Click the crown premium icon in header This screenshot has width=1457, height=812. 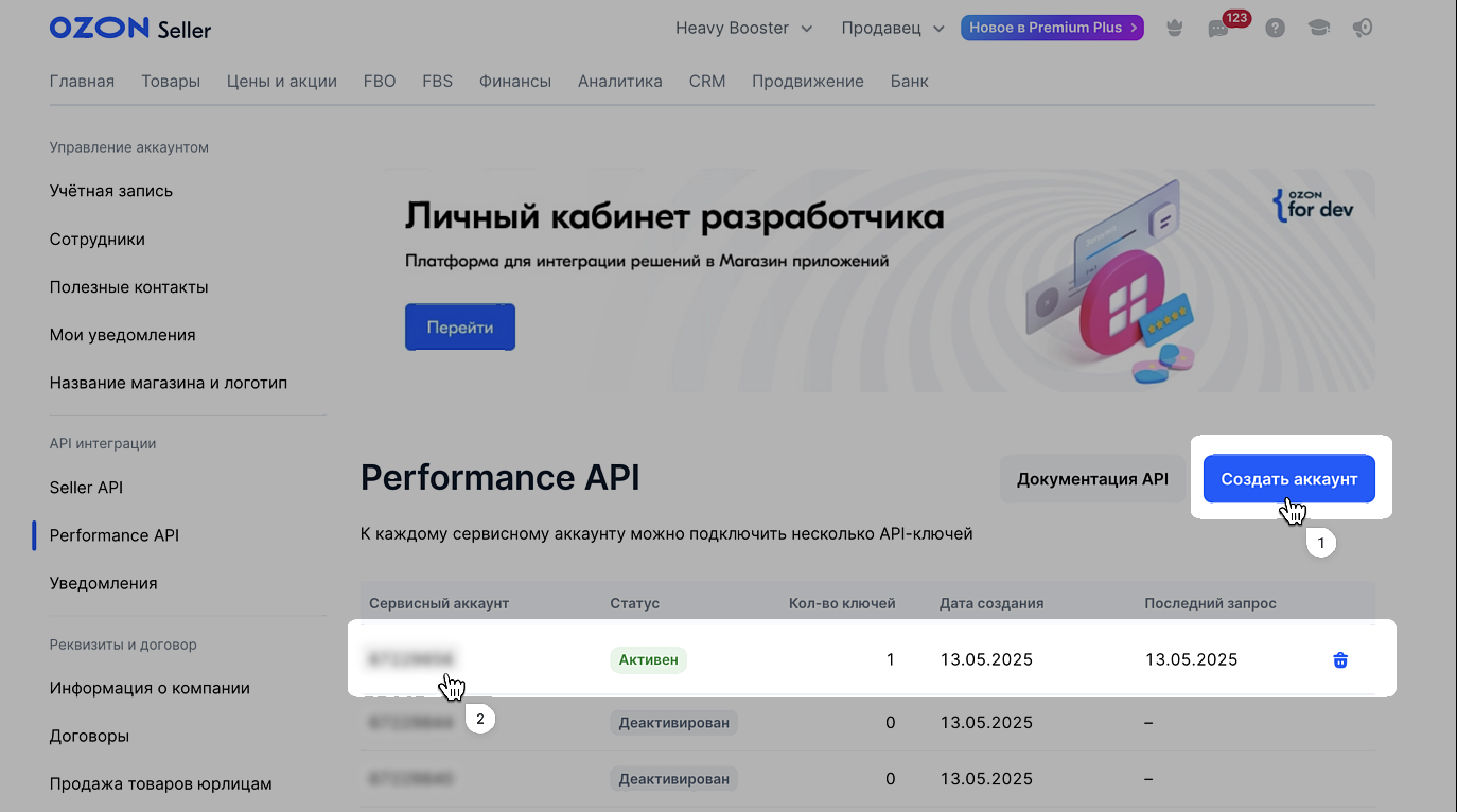tap(1174, 28)
